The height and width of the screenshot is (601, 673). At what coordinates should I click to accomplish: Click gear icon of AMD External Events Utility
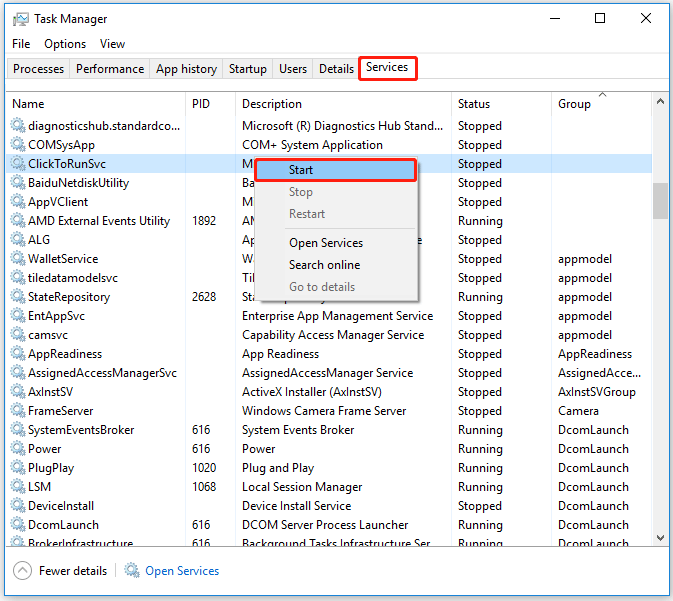coord(18,220)
